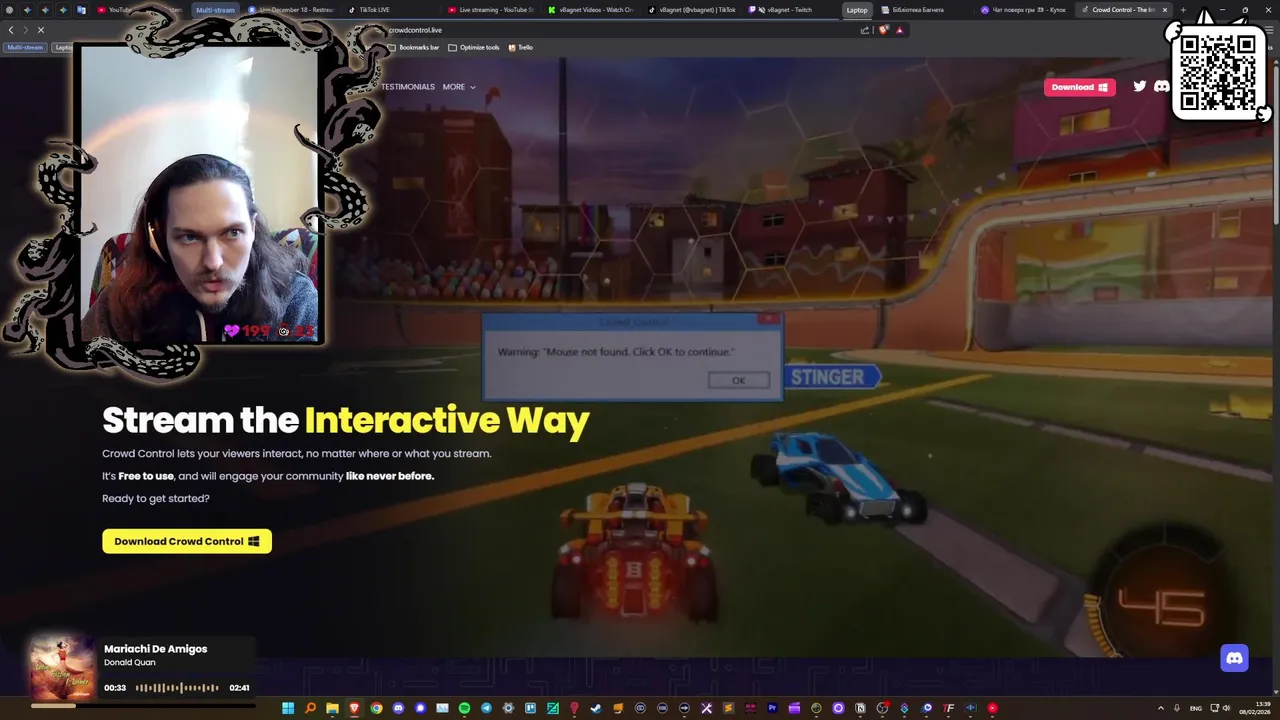Expand the MORE dropdown in navigation
Image resolution: width=1280 pixels, height=720 pixels.
(x=459, y=87)
